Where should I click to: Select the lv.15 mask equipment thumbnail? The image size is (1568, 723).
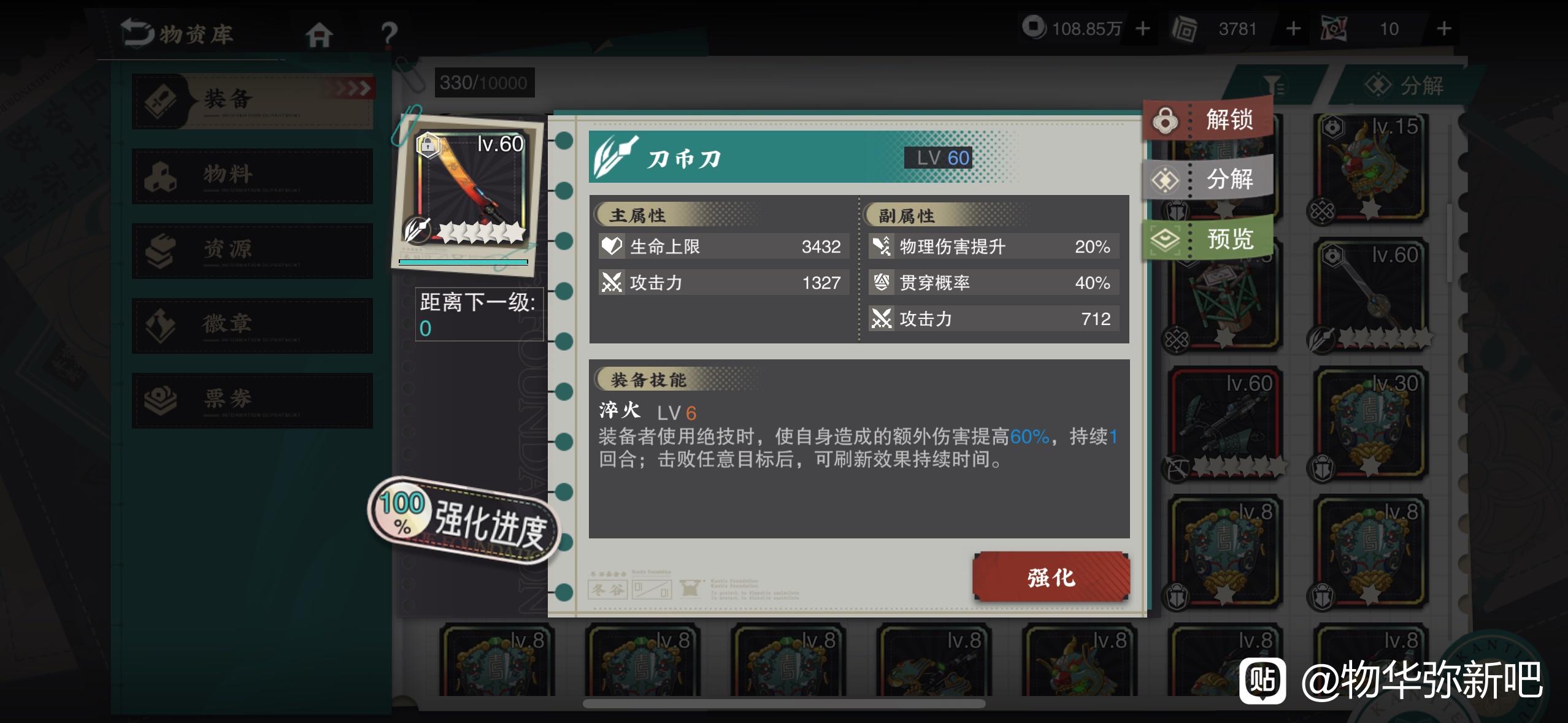[x=1370, y=167]
